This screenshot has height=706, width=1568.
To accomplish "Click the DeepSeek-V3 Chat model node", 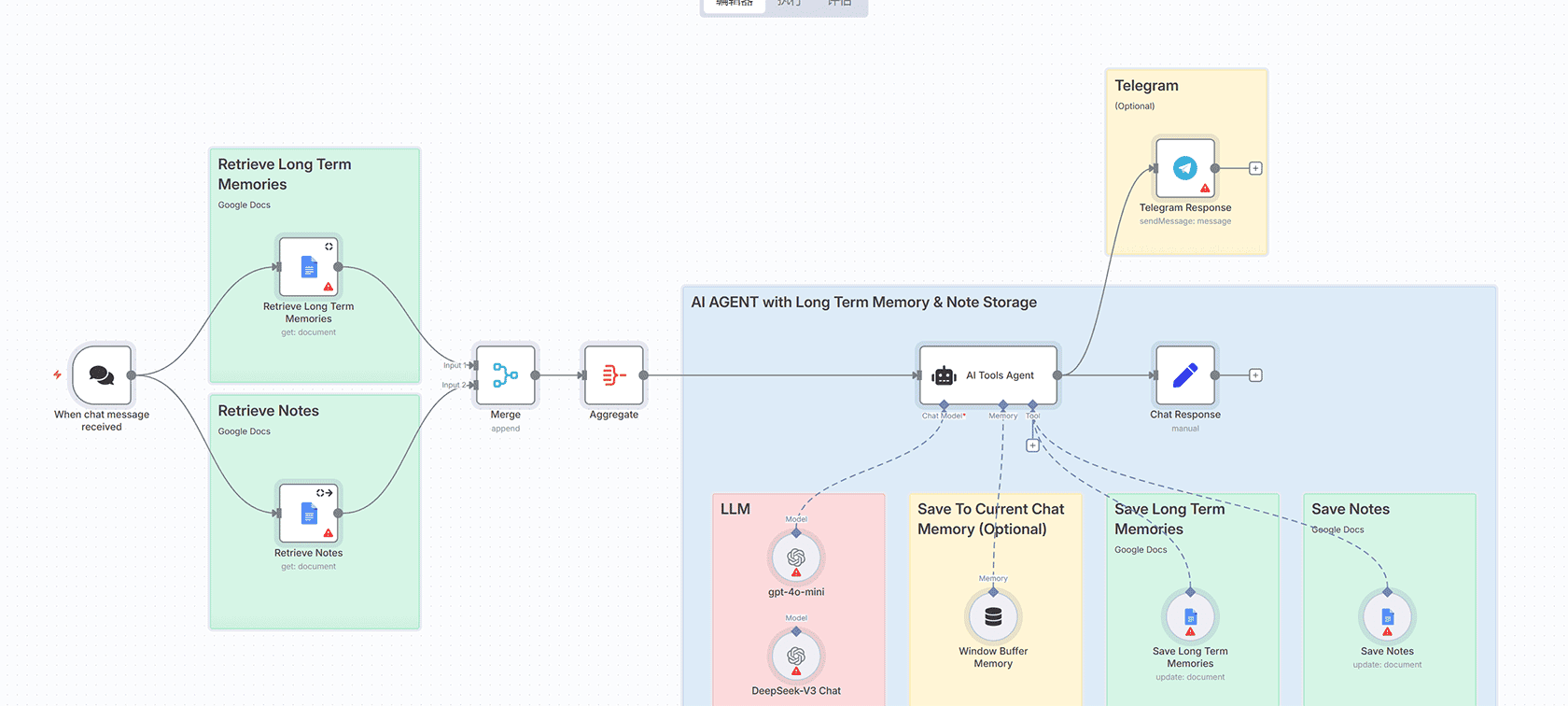I will click(x=796, y=657).
